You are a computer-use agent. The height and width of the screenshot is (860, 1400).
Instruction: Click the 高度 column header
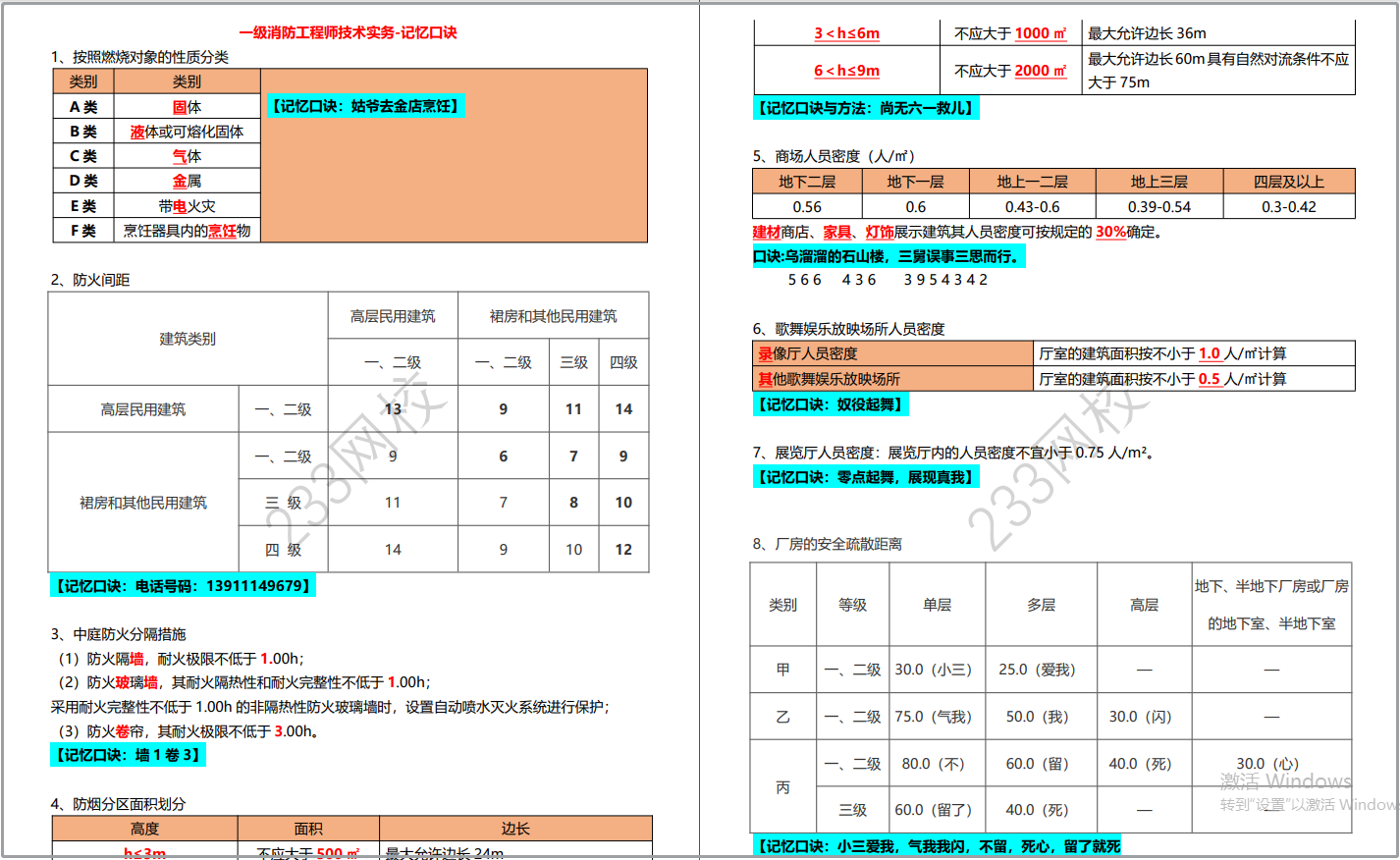click(144, 829)
